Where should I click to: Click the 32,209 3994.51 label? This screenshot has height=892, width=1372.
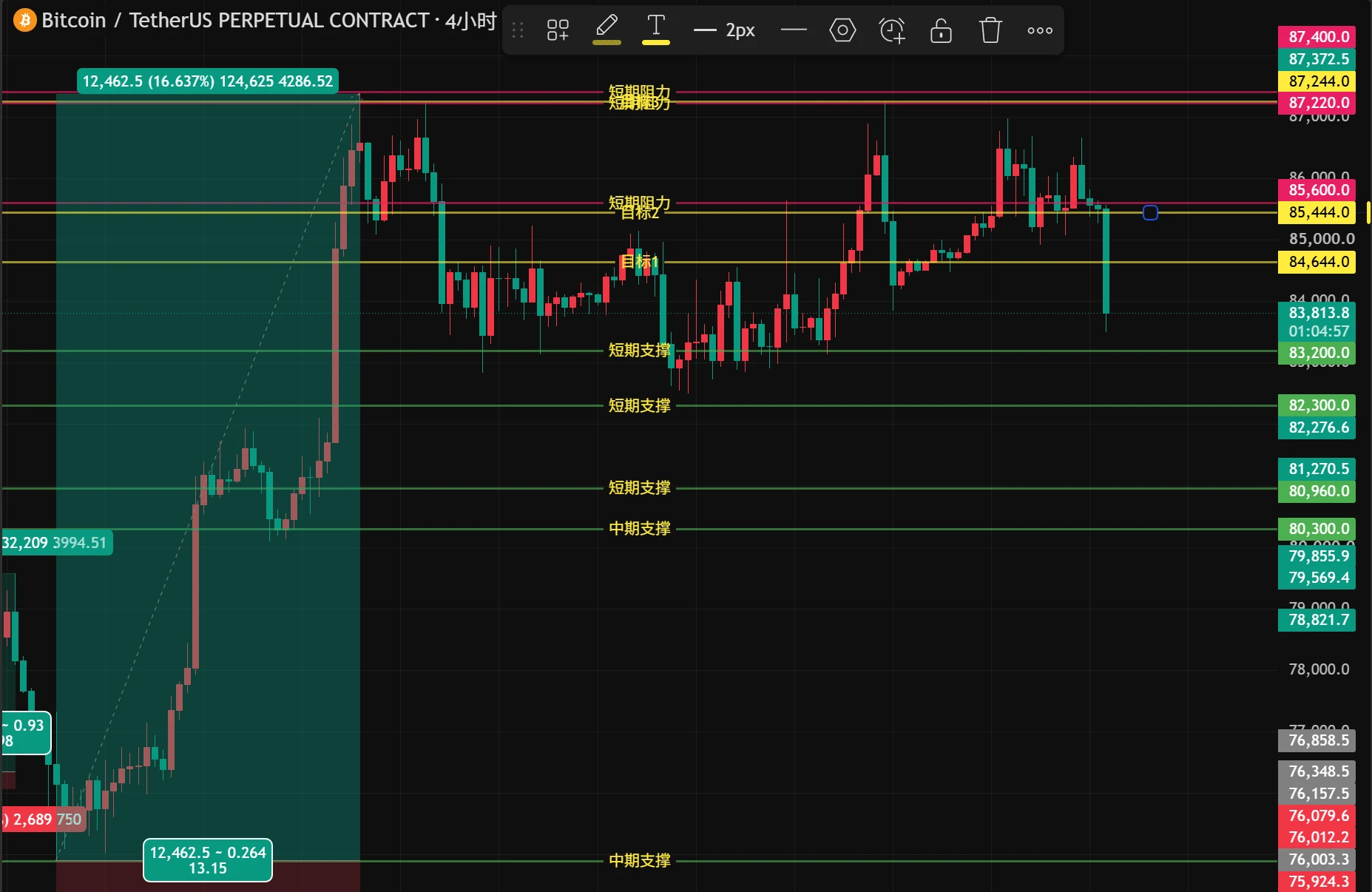[x=56, y=543]
